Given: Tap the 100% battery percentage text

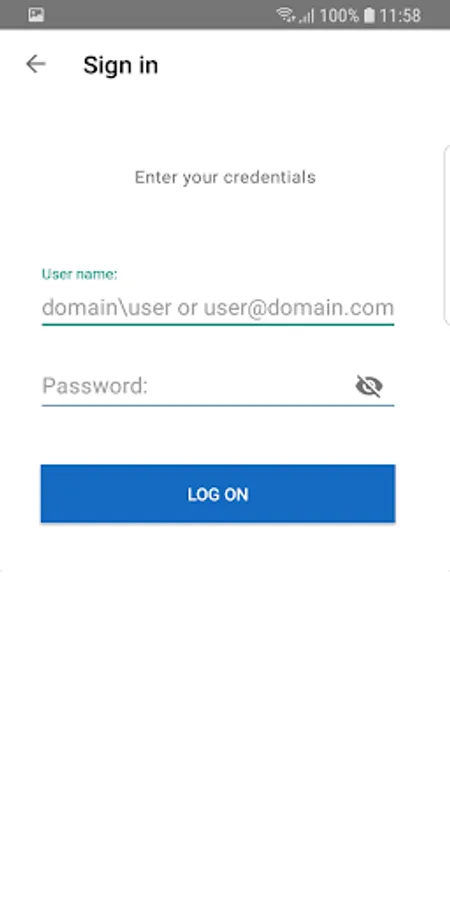Looking at the screenshot, I should [x=339, y=15].
